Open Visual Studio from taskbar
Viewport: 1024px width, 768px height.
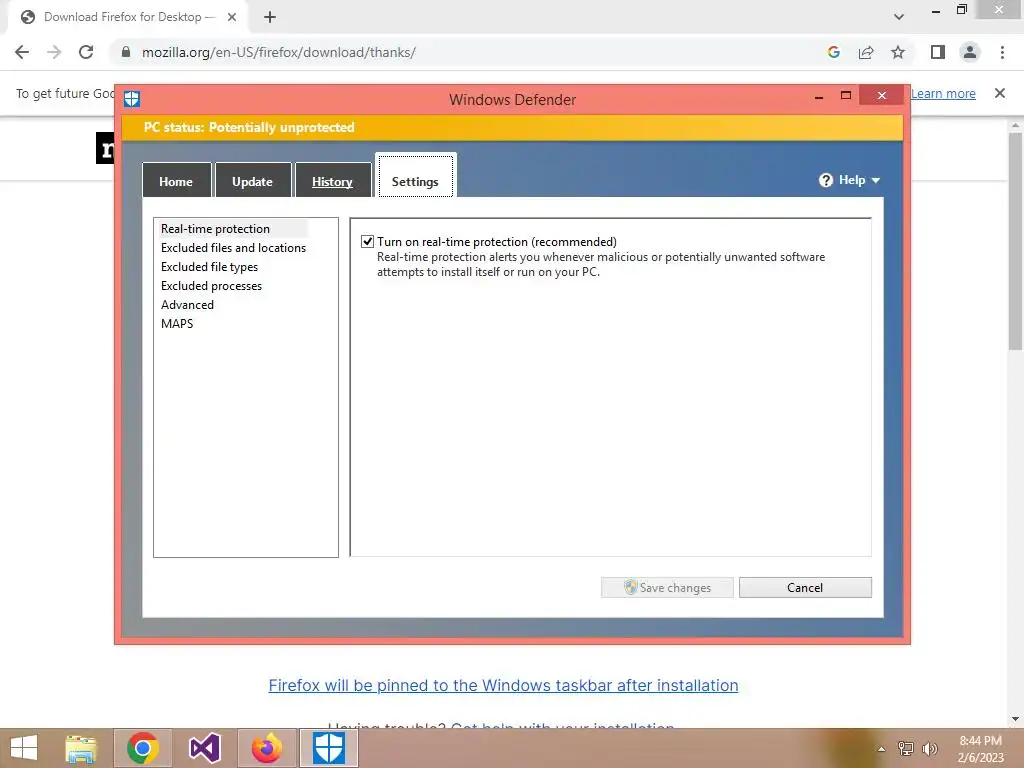(x=205, y=748)
